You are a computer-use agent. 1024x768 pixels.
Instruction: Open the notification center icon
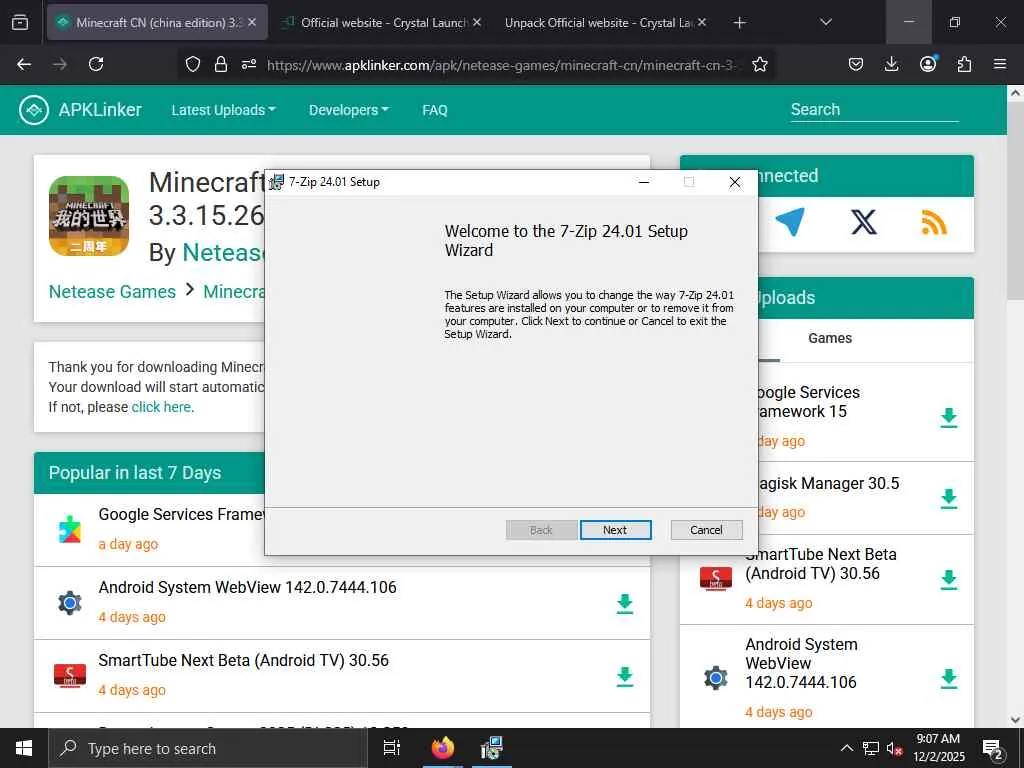(x=993, y=749)
